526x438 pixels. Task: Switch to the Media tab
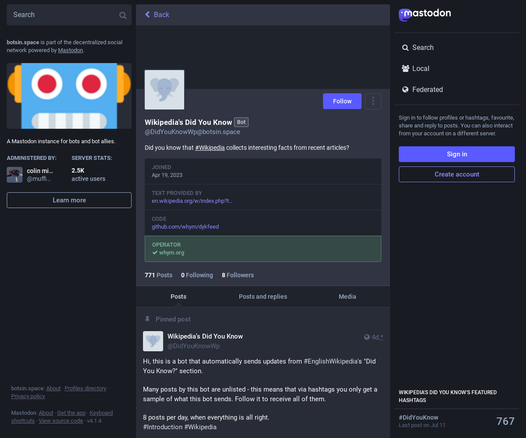pos(347,296)
